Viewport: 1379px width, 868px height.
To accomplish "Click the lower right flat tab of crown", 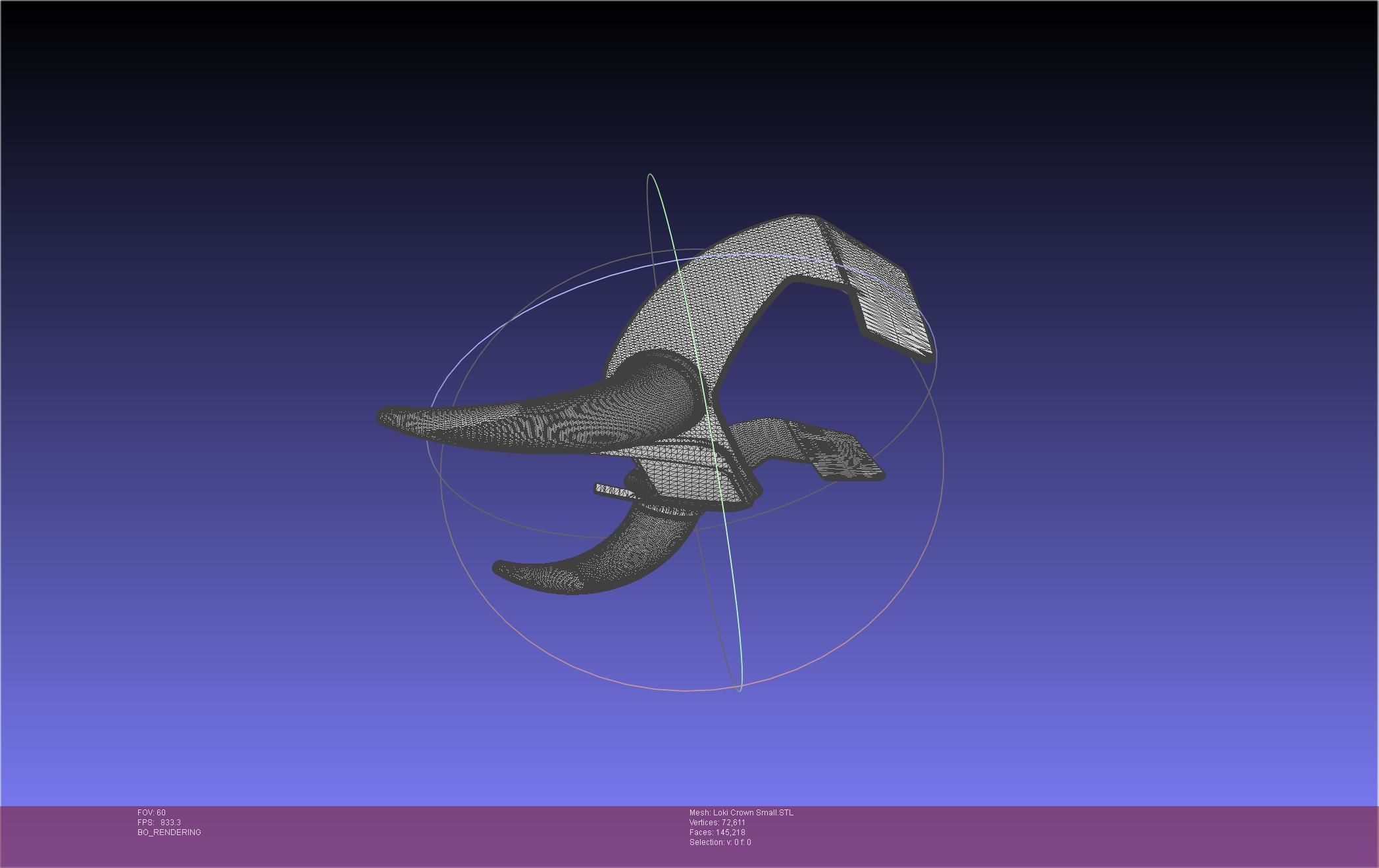I will (x=849, y=464).
